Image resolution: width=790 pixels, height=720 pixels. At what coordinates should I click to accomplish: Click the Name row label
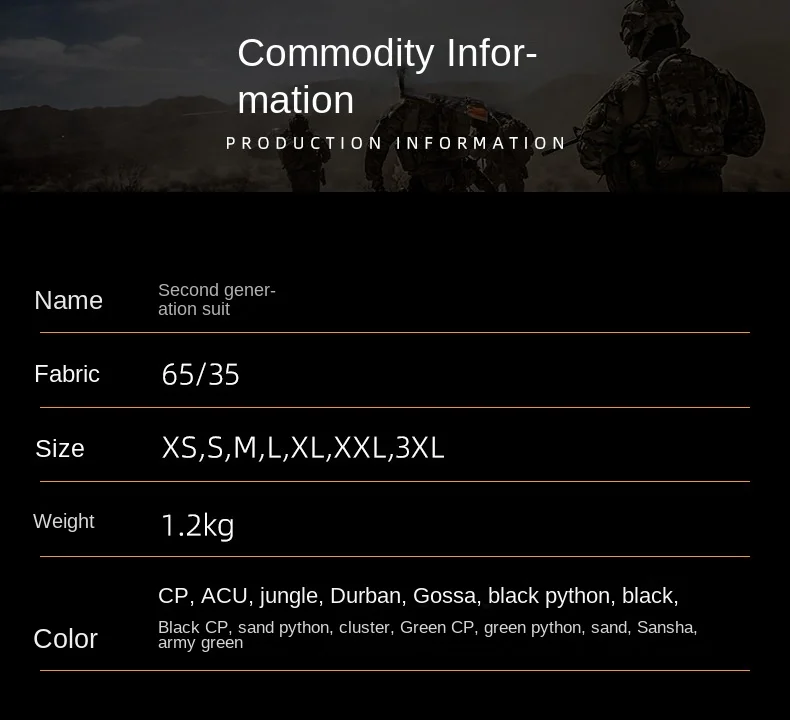point(68,300)
